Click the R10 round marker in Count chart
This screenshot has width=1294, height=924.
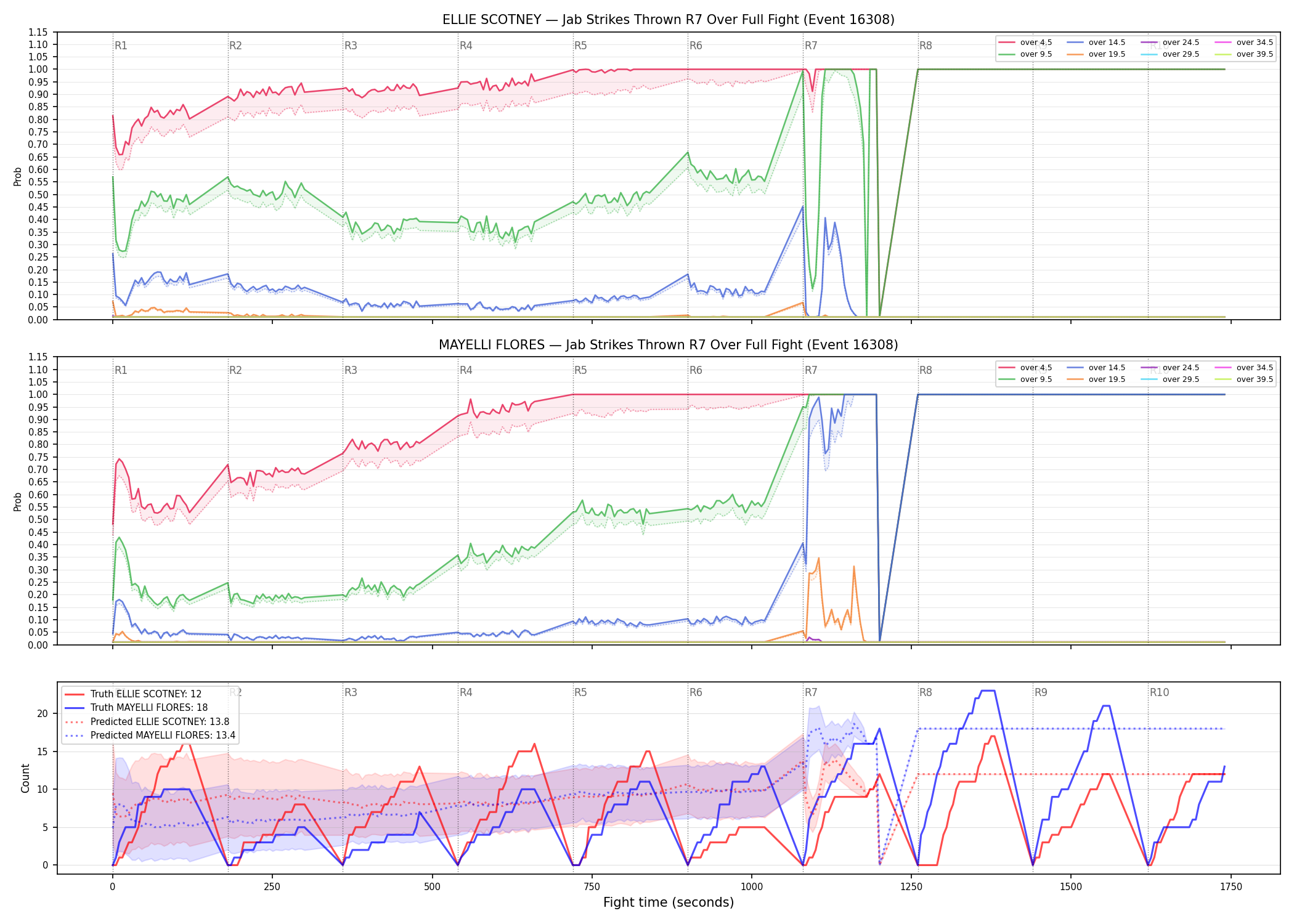[x=1159, y=692]
